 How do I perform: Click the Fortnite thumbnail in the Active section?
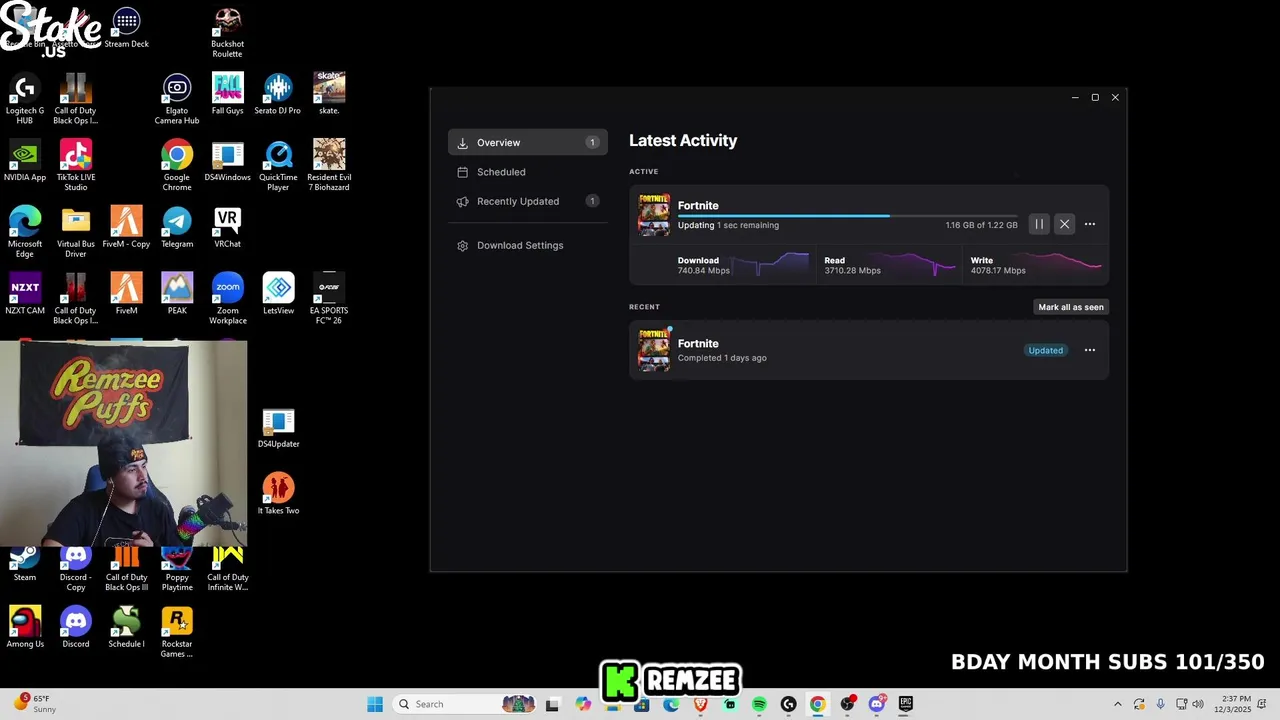(654, 215)
